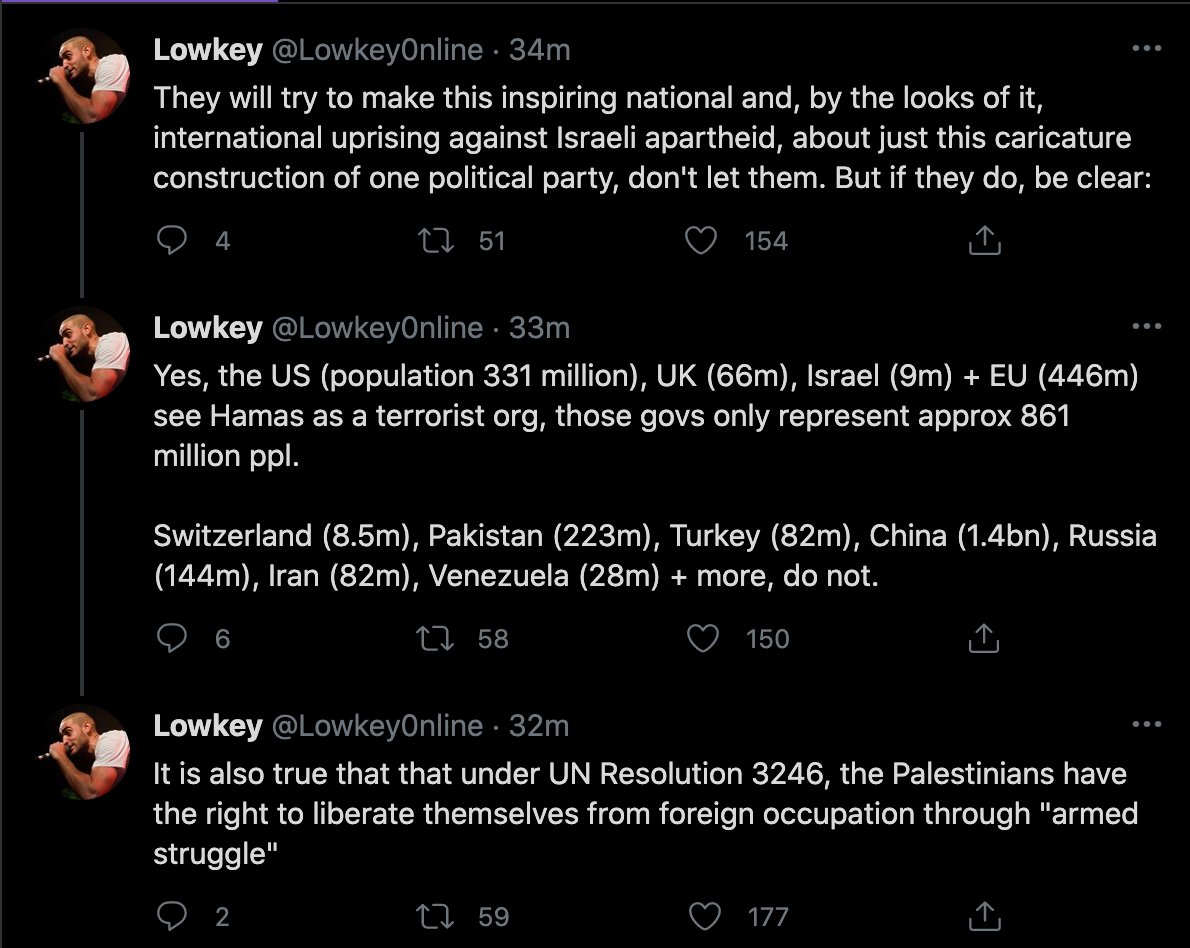1190x948 pixels.
Task: Open Lowkey's profile from first tweet name
Action: point(207,50)
